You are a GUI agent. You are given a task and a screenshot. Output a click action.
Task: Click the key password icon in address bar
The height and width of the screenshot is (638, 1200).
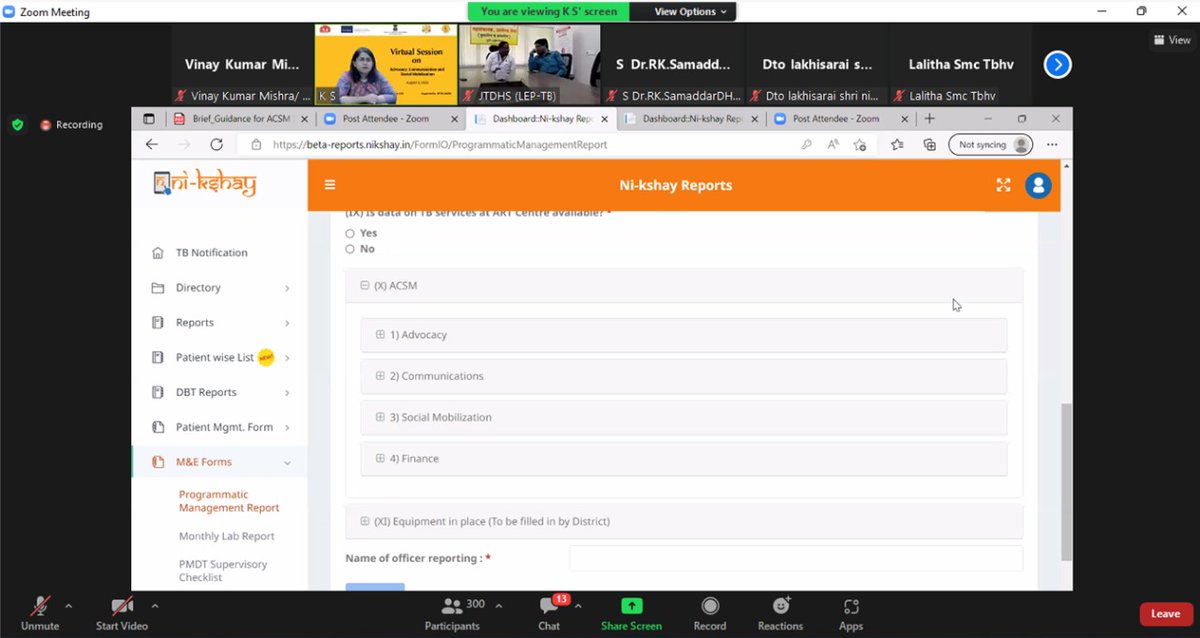807,144
